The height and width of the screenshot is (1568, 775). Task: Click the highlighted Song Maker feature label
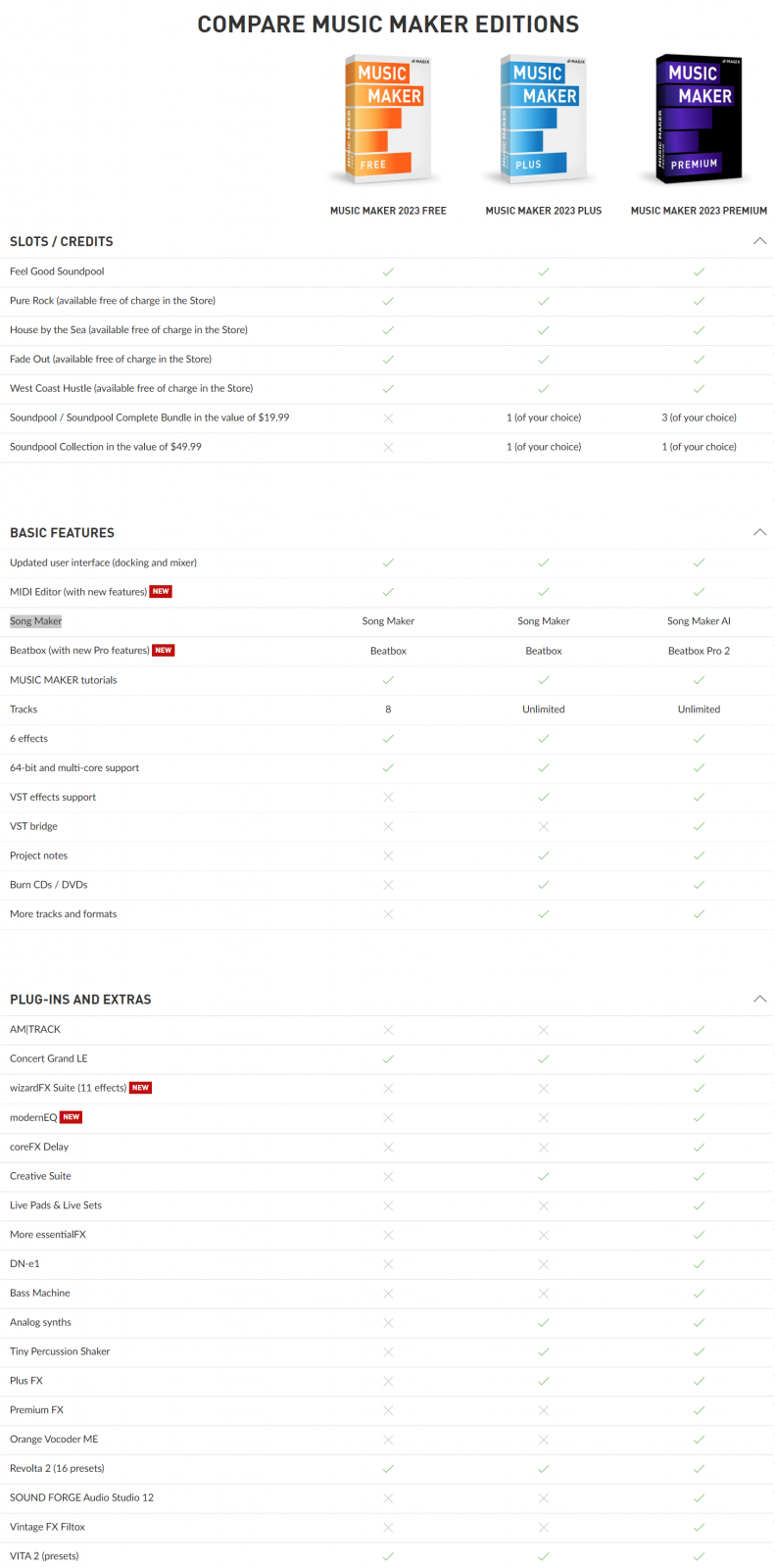(36, 621)
